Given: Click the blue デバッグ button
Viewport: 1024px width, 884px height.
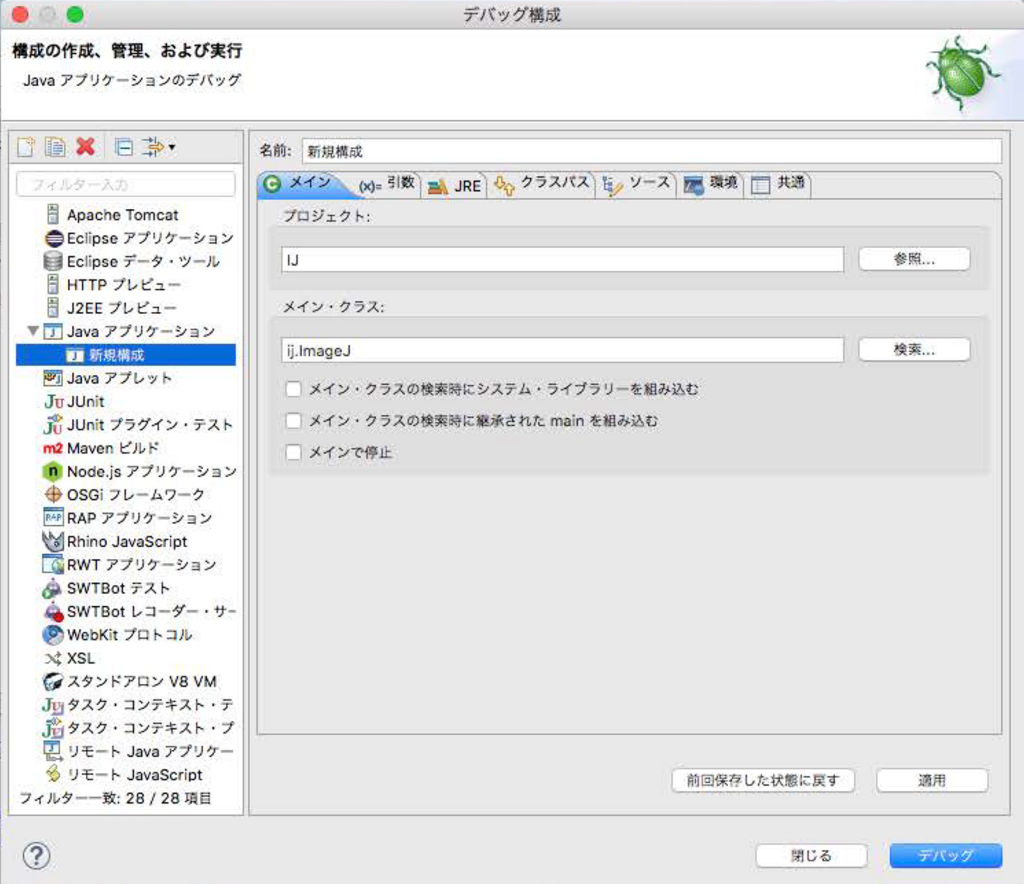Looking at the screenshot, I should coord(946,855).
